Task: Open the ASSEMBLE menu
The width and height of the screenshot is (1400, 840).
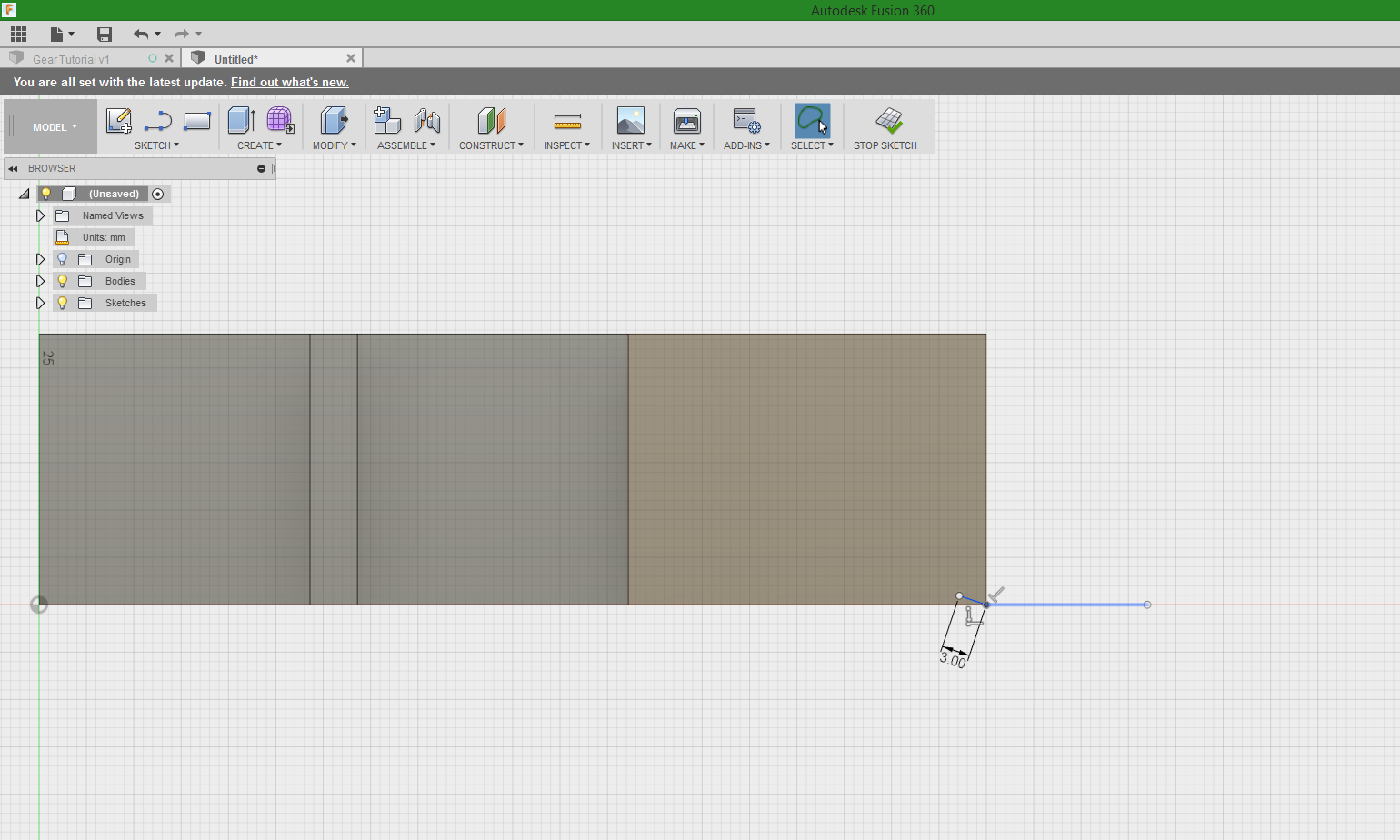Action: [405, 145]
